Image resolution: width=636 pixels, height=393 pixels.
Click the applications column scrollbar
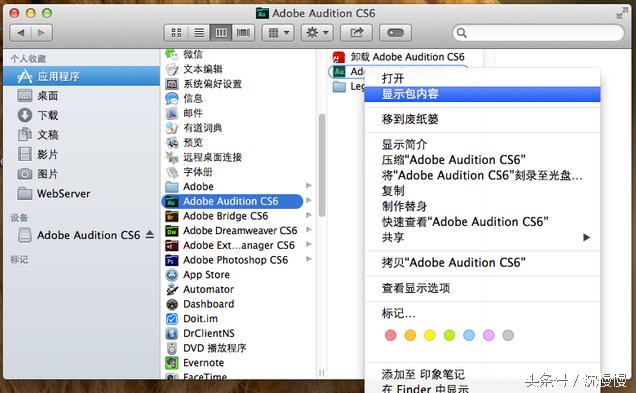coord(322,165)
